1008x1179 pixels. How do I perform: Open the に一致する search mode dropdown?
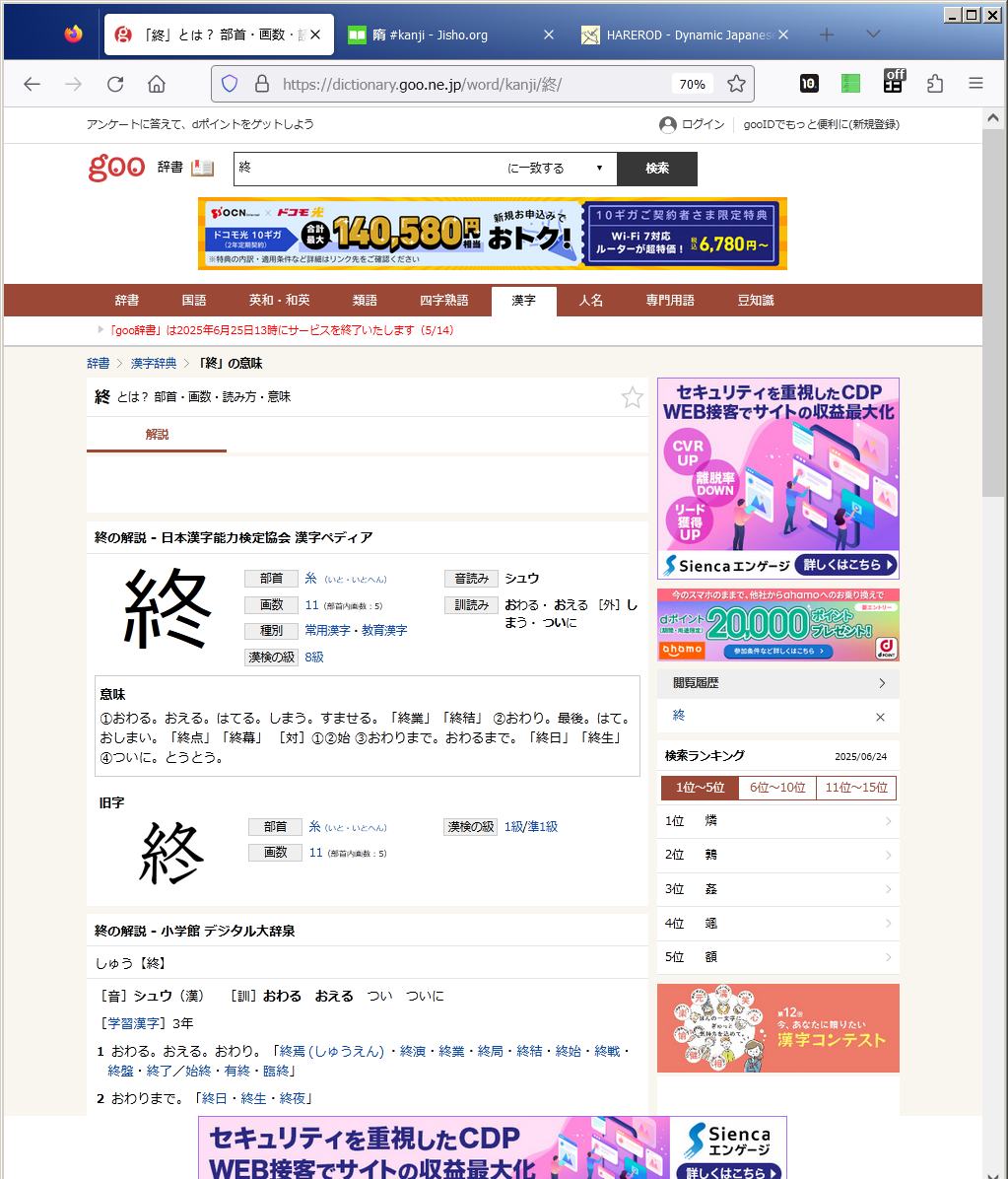[x=555, y=169]
